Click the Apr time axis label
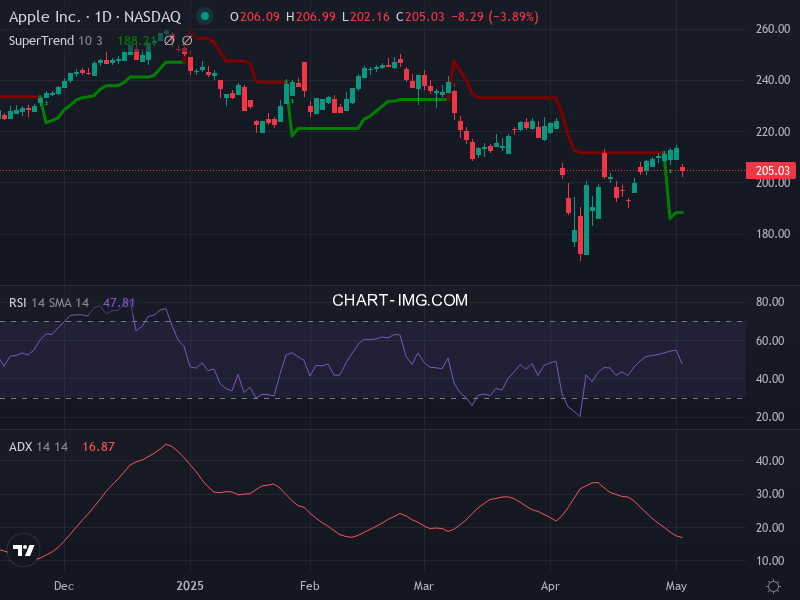The width and height of the screenshot is (800, 600). pyautogui.click(x=550, y=586)
